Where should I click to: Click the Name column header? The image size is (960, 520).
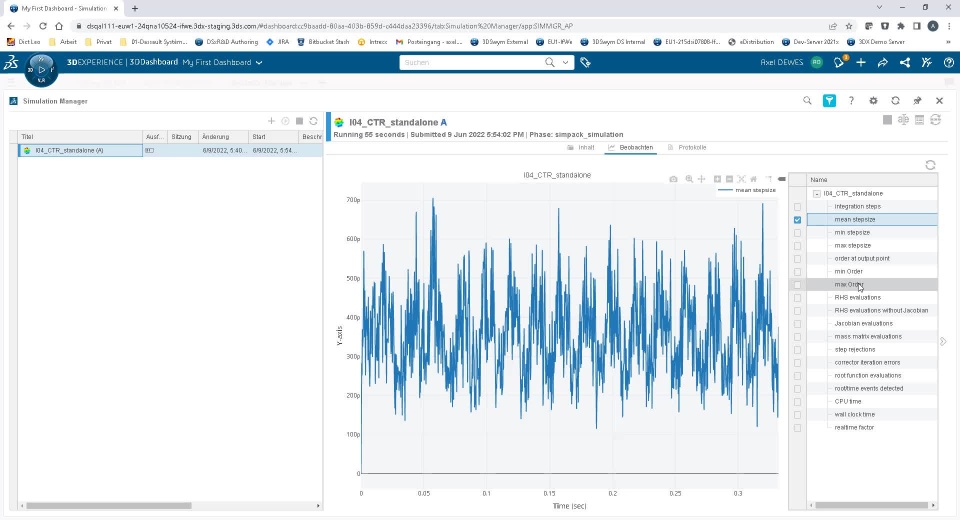pos(872,179)
